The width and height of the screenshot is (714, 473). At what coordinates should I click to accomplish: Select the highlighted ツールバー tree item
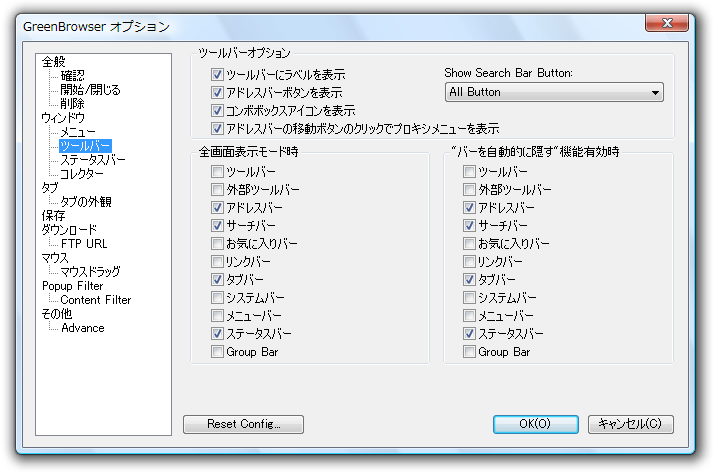pos(85,146)
